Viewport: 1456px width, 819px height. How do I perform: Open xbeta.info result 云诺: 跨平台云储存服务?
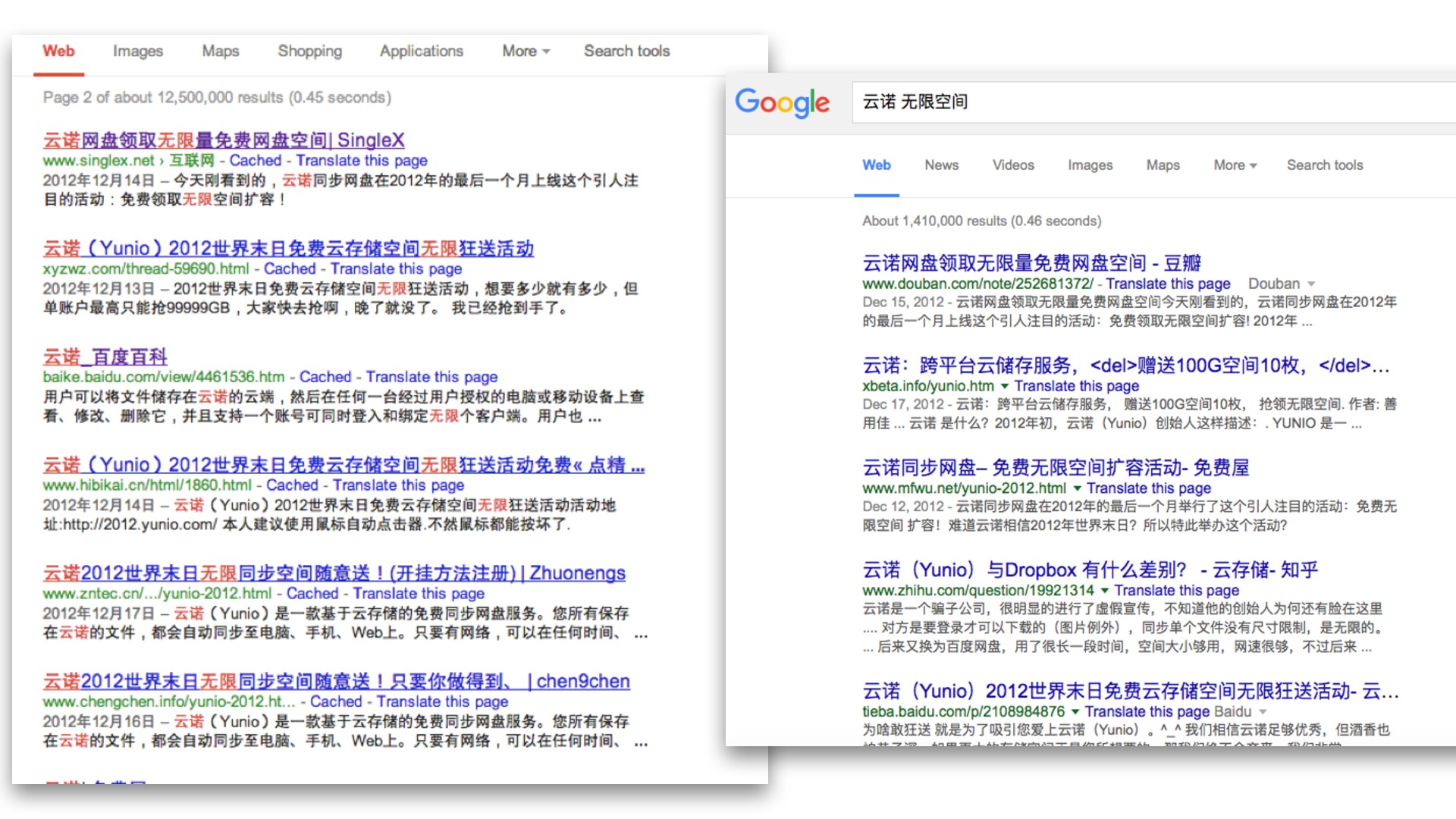[x=1126, y=366]
